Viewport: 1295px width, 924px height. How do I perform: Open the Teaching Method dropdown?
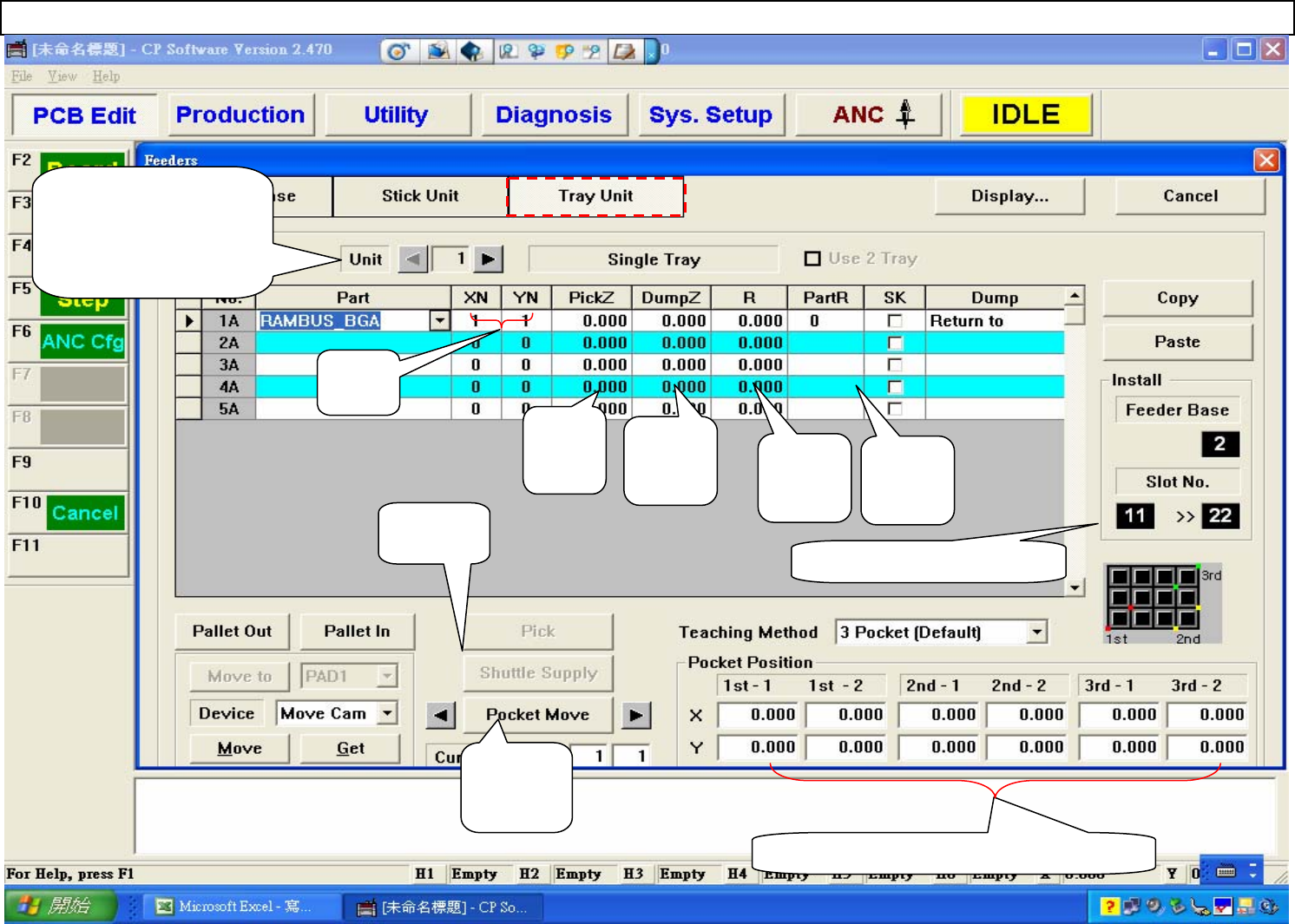pyautogui.click(x=1037, y=632)
